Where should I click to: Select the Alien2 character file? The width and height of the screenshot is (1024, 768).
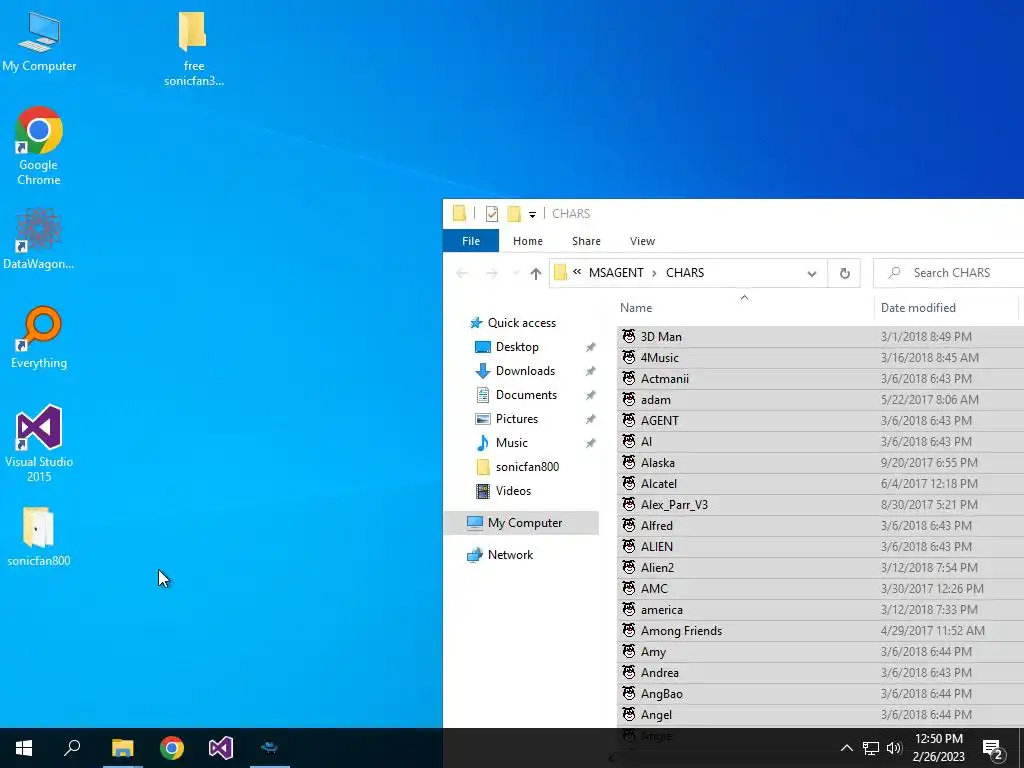point(820,568)
